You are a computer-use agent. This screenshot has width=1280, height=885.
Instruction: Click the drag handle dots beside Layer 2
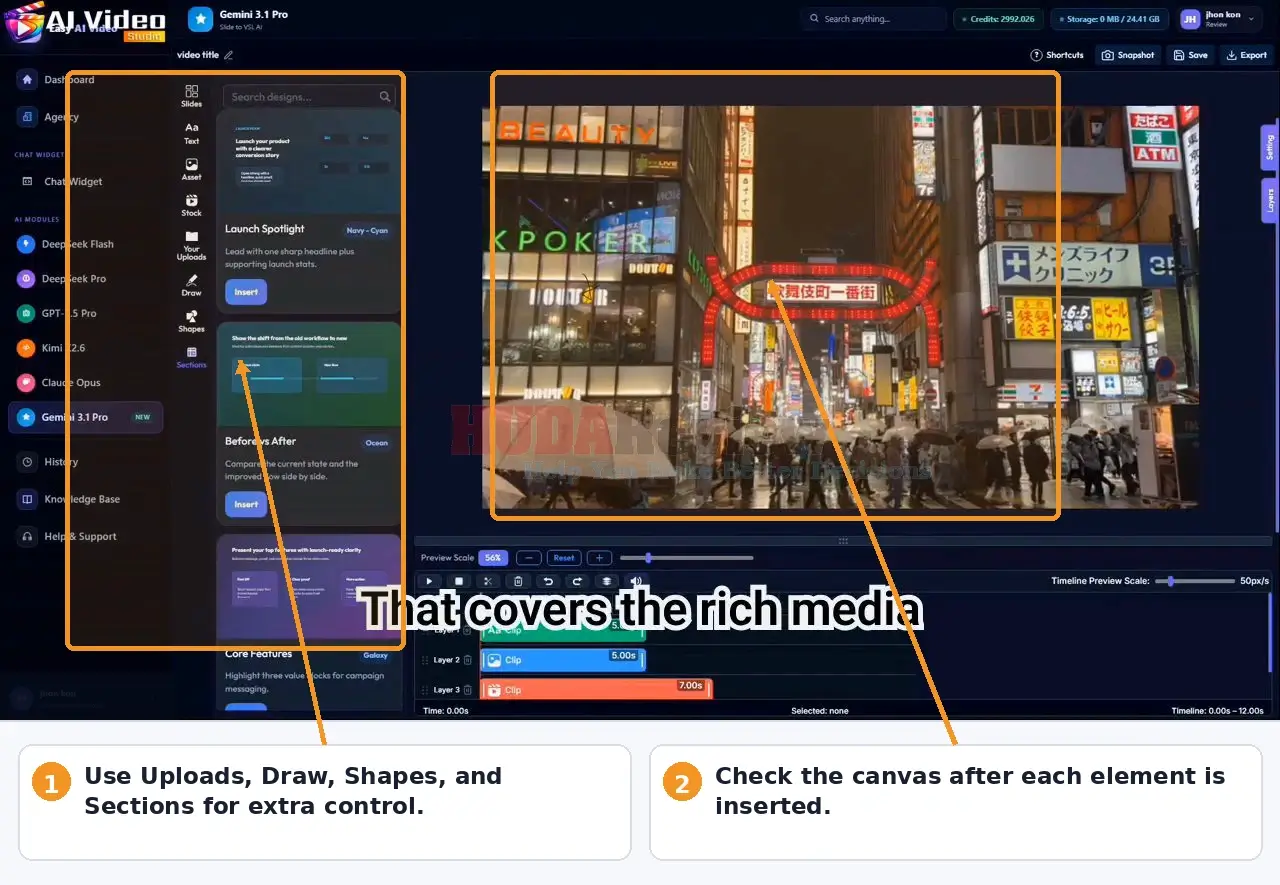[425, 660]
